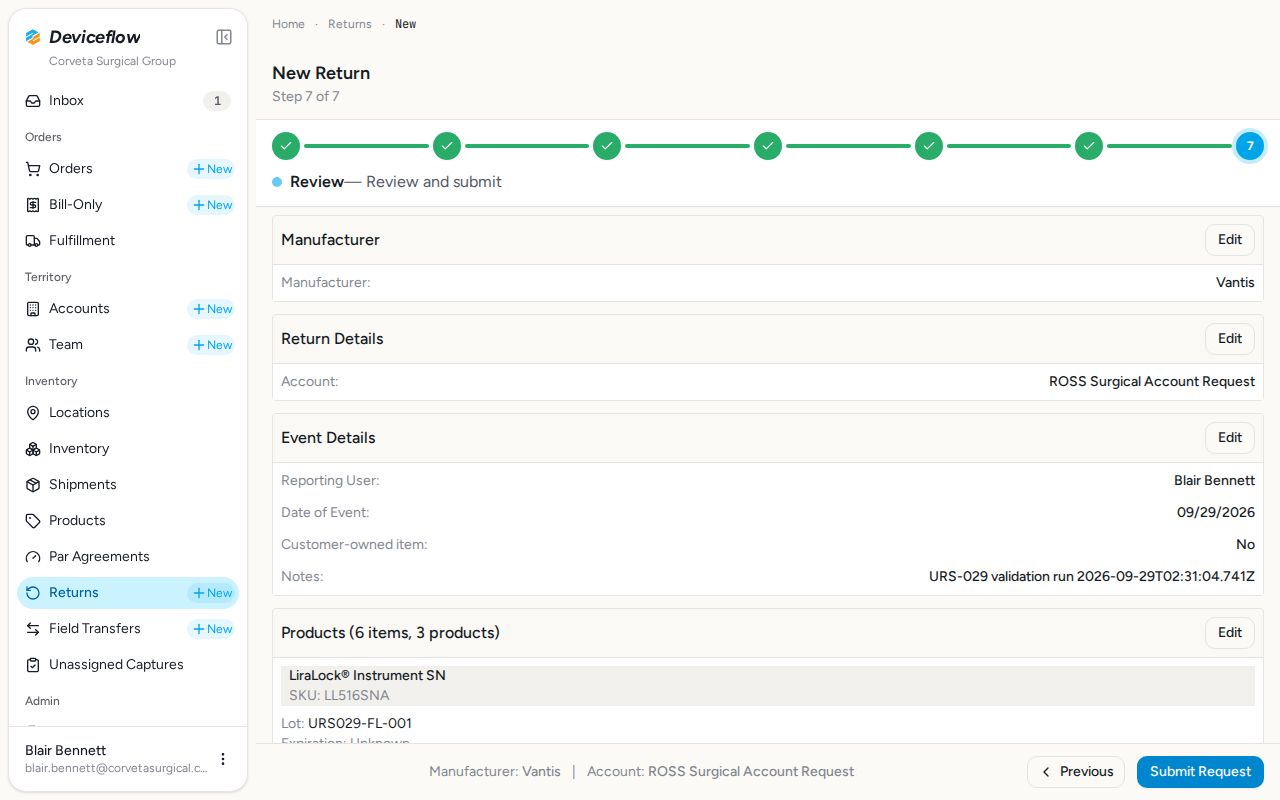Edit the Event Details section

pyautogui.click(x=1230, y=438)
